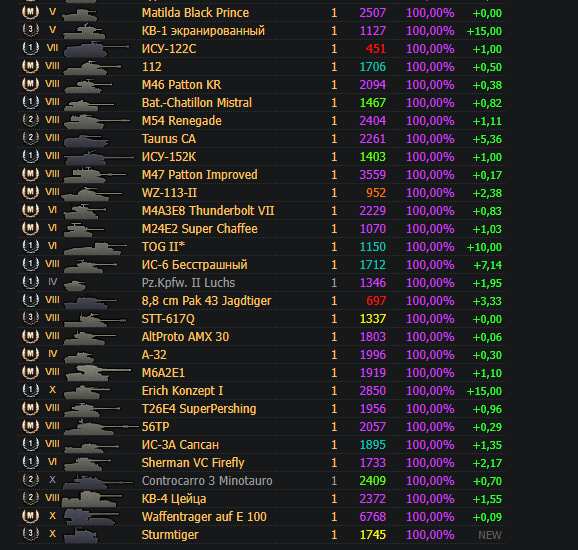Click the 1337 rating for STT-617Q
Viewport: 578px width, 550px height.
pyautogui.click(x=373, y=319)
